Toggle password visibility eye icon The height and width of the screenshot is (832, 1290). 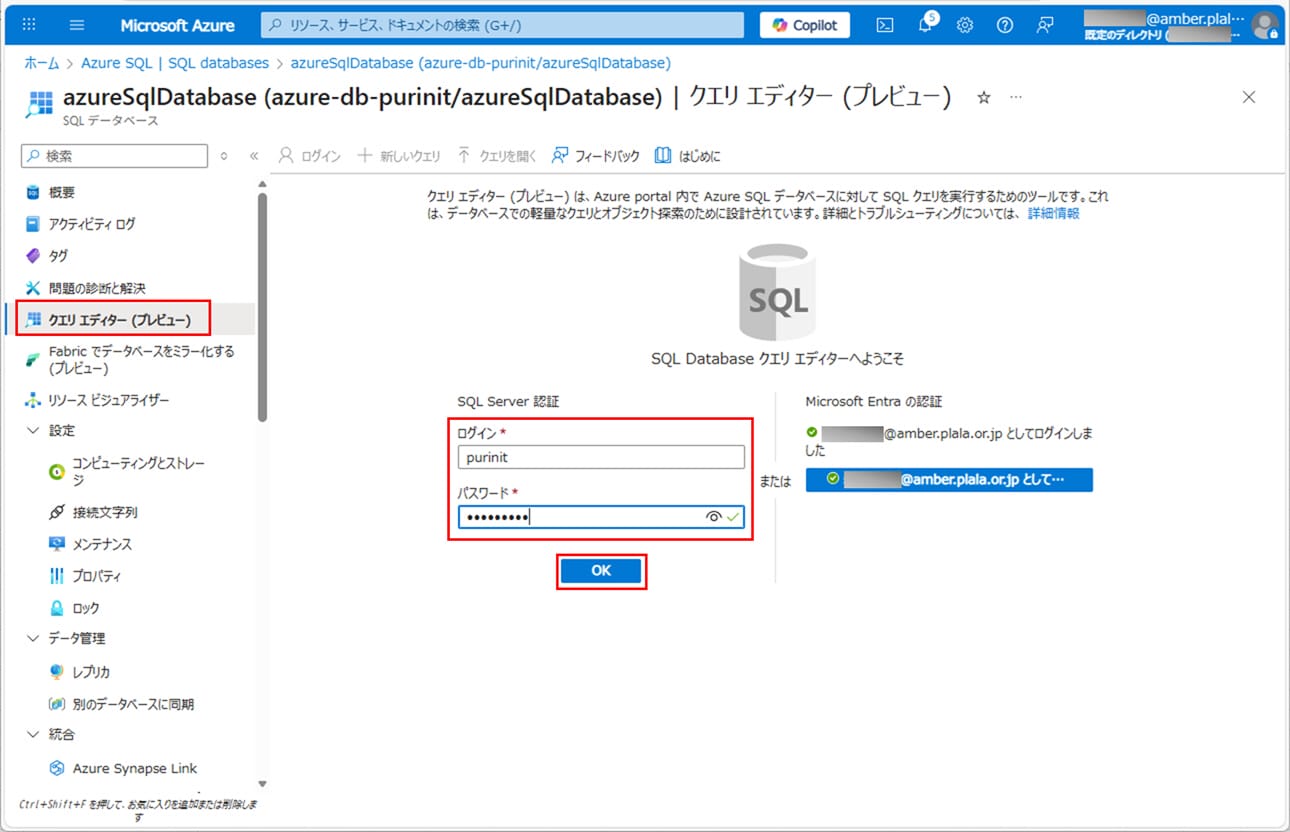713,517
